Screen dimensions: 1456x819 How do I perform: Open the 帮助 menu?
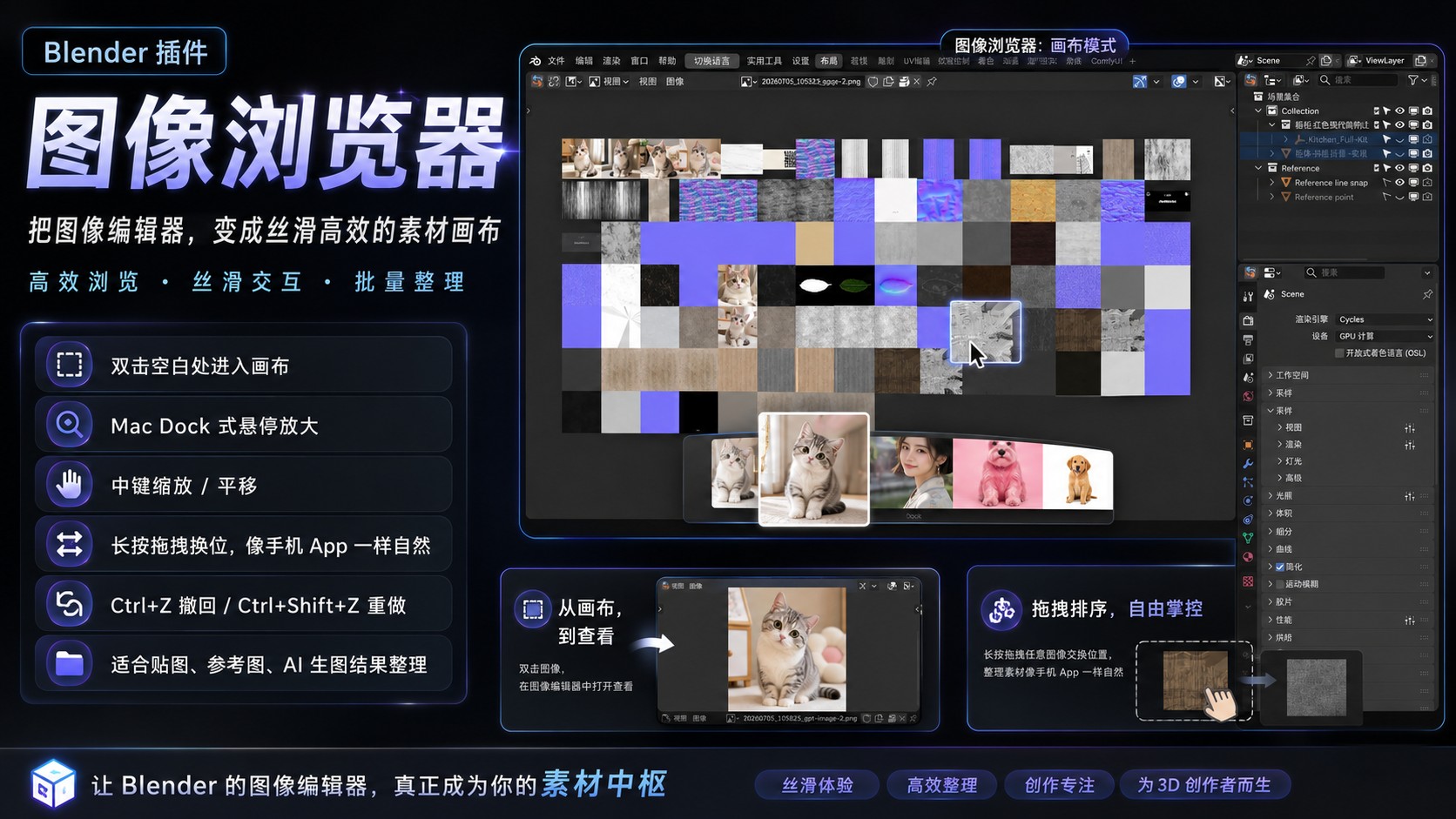coord(667,61)
